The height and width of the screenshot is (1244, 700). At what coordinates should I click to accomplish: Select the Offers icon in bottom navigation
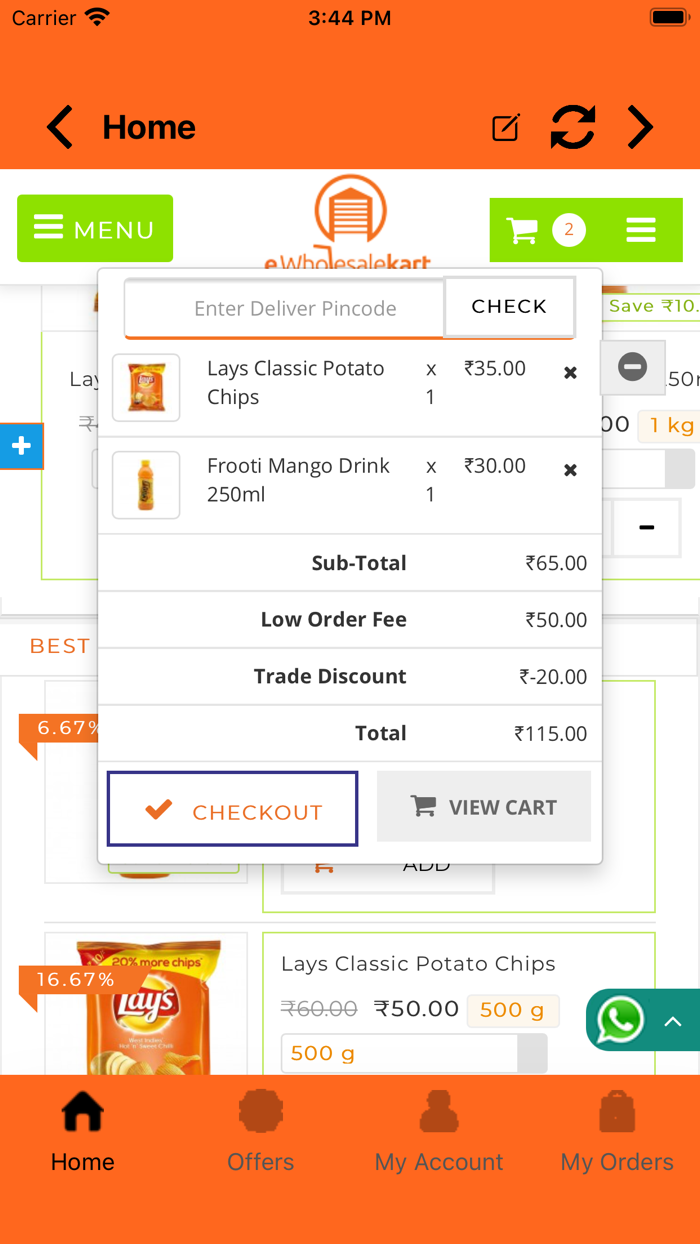point(260,1110)
